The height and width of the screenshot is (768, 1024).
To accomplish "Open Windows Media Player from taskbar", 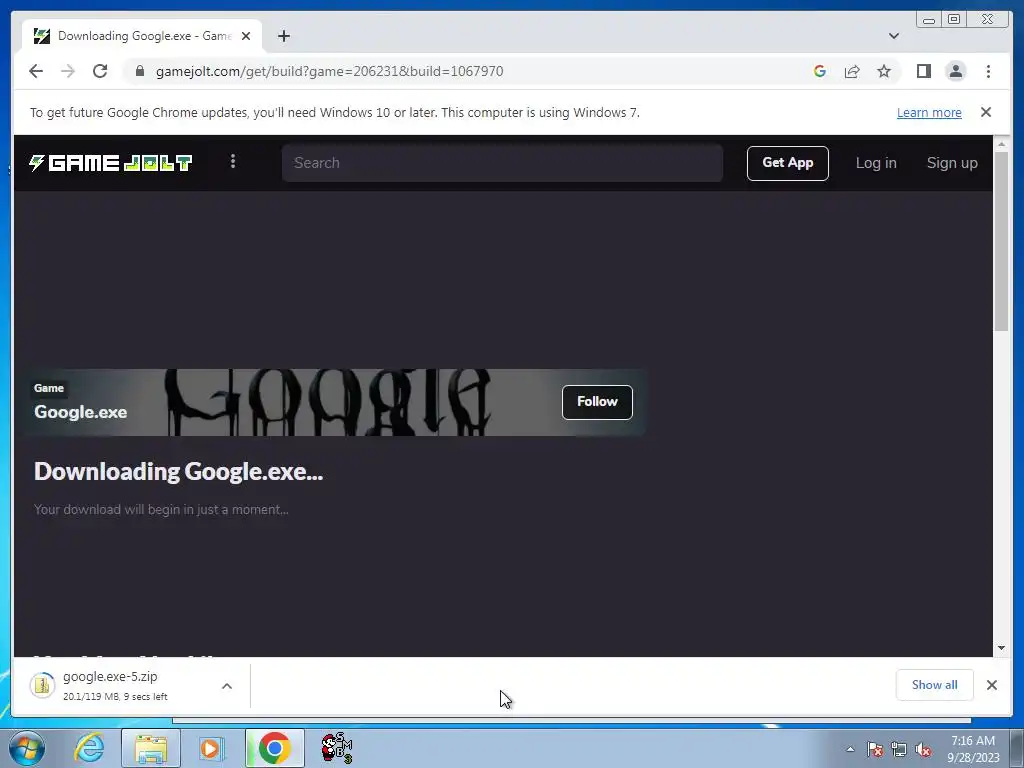I will [x=210, y=748].
